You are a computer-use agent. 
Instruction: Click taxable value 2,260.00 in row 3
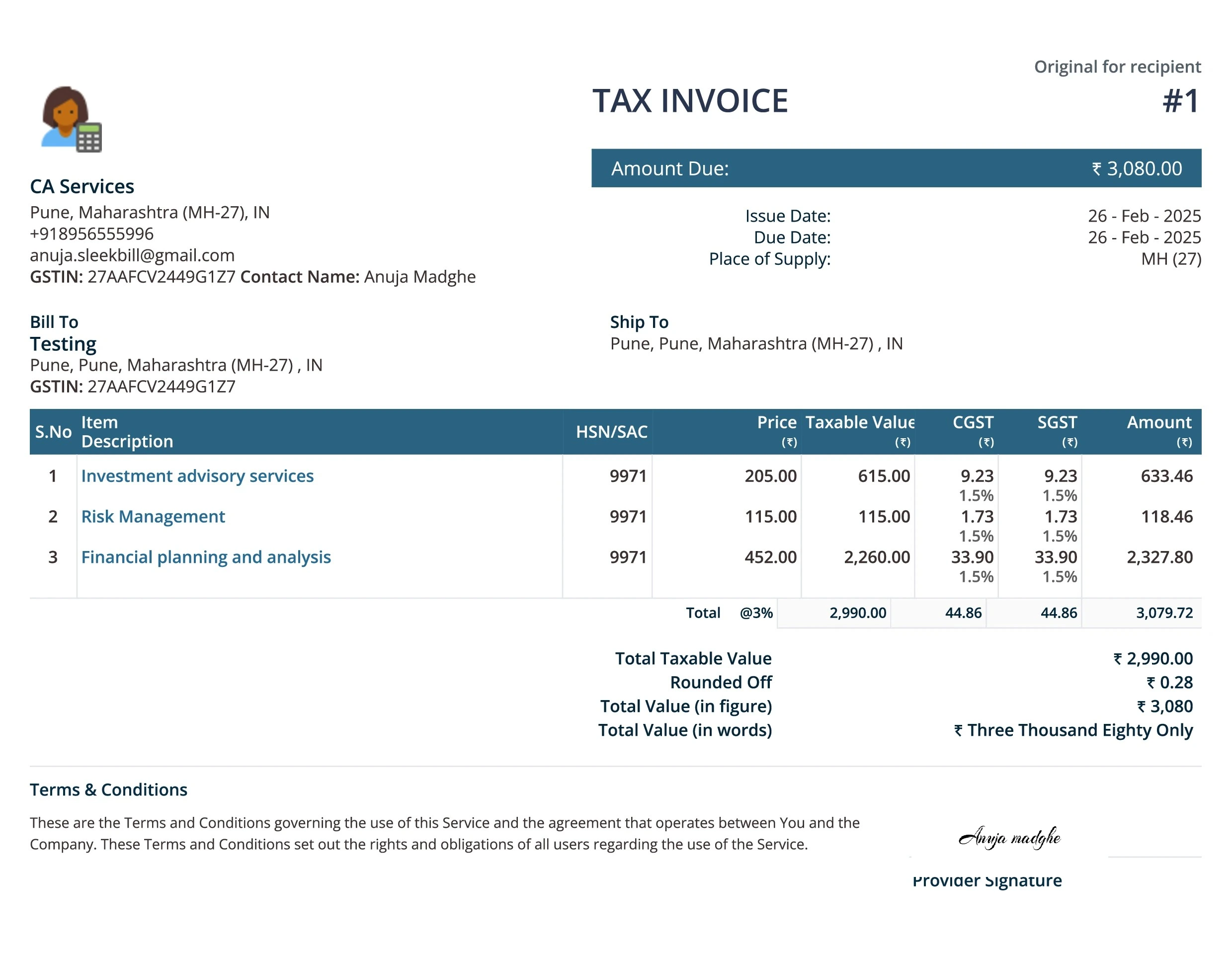[877, 557]
